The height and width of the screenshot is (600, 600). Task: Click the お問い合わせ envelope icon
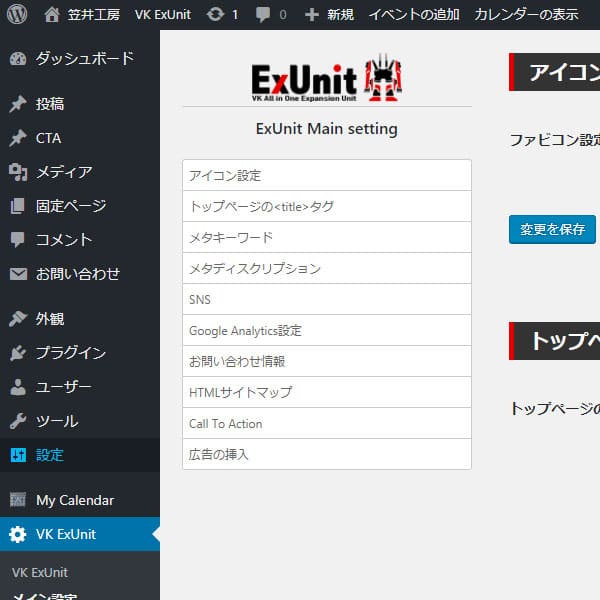(x=18, y=274)
